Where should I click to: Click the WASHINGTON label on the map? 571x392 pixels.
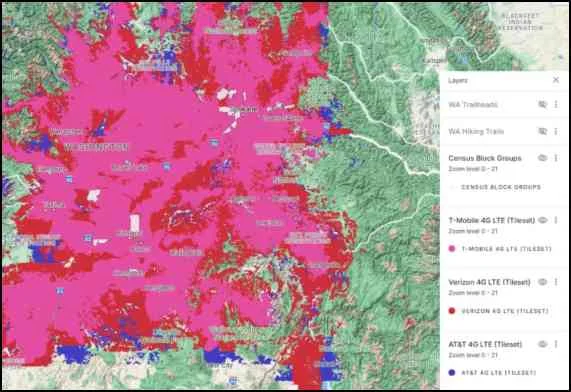pyautogui.click(x=96, y=147)
